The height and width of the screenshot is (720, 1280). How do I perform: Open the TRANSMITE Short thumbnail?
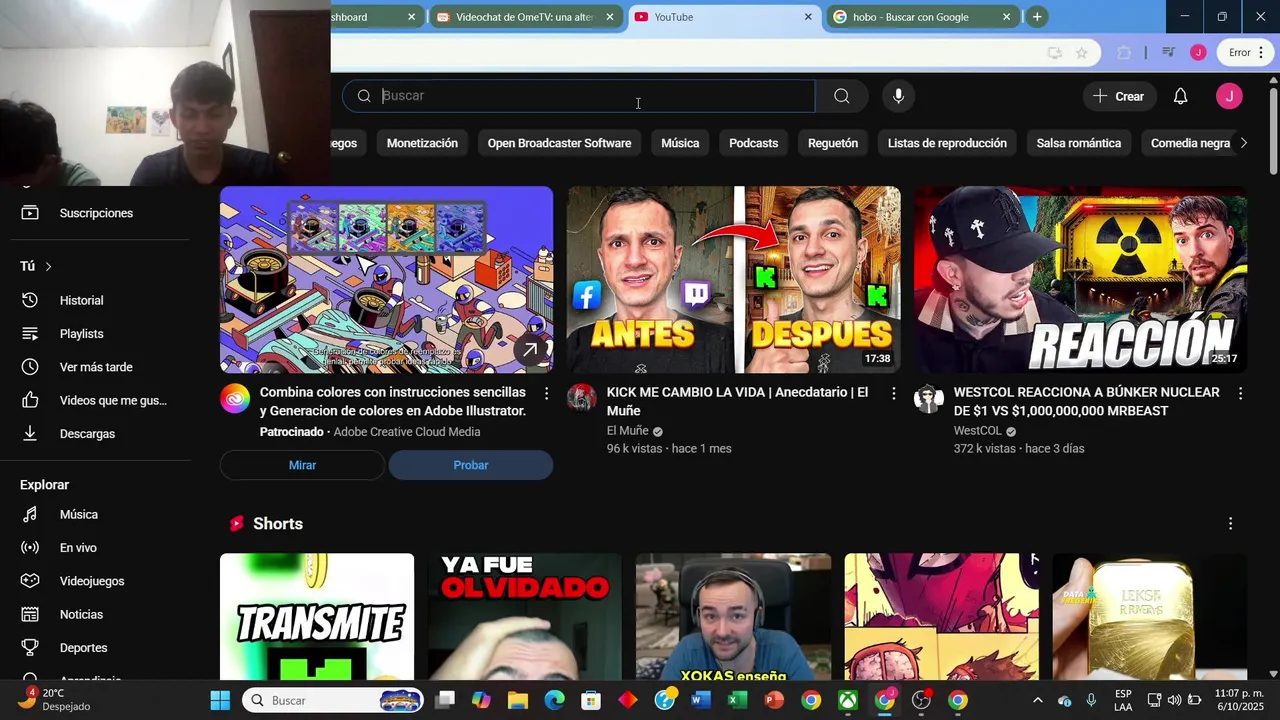pyautogui.click(x=317, y=616)
